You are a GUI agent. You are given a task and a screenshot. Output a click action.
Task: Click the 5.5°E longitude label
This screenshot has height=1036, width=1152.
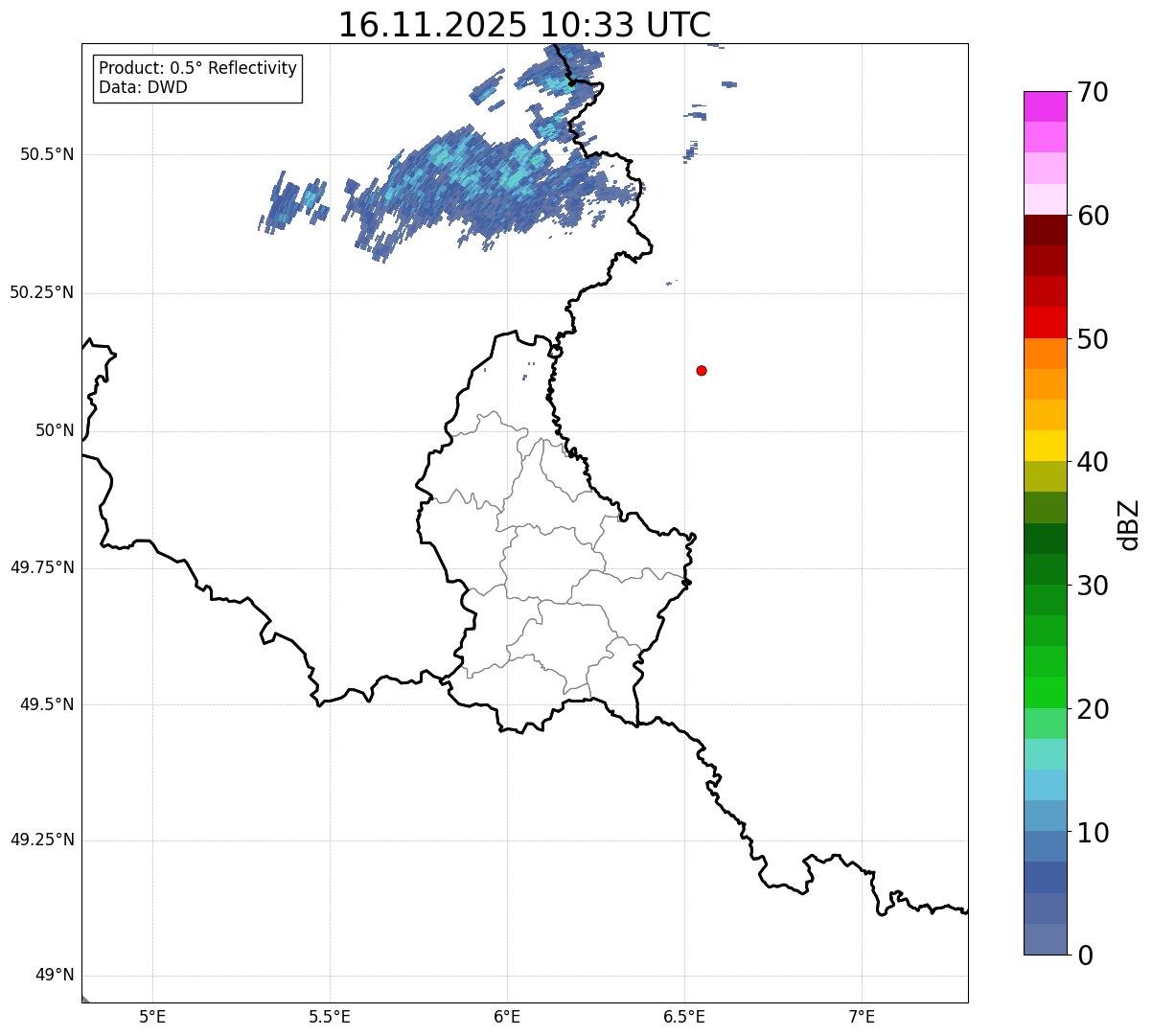[330, 1017]
